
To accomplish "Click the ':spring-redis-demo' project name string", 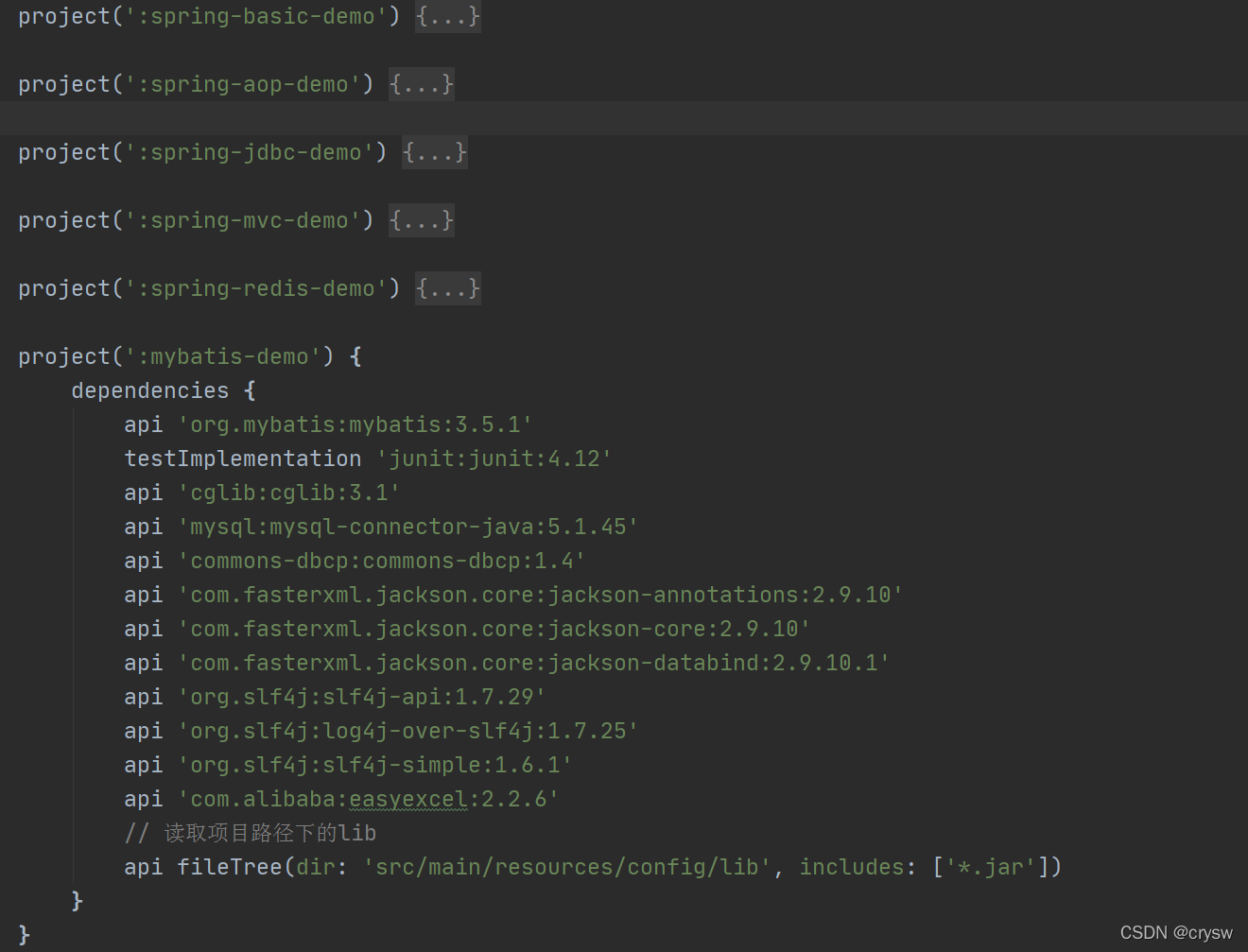I will point(256,288).
